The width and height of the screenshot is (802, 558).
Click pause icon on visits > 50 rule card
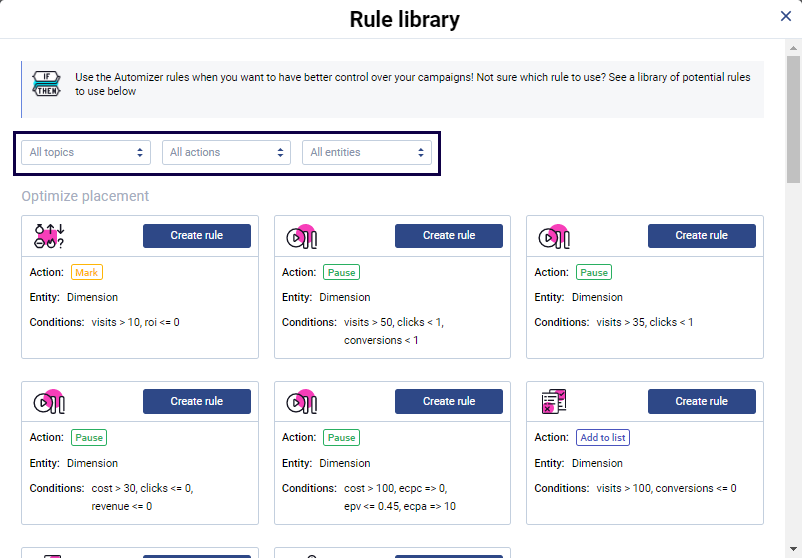click(x=302, y=236)
